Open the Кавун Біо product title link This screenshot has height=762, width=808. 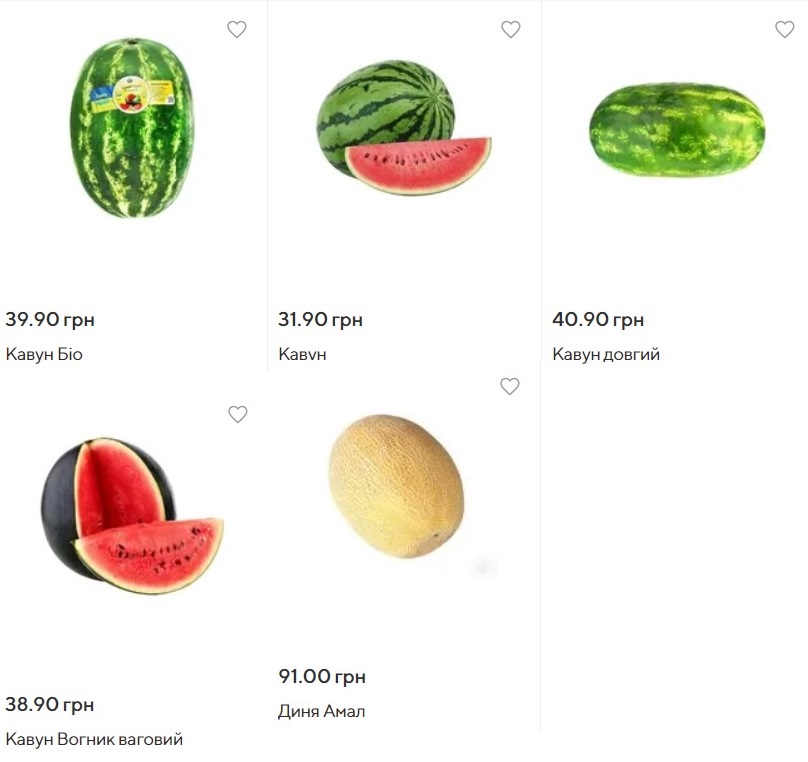point(44,354)
